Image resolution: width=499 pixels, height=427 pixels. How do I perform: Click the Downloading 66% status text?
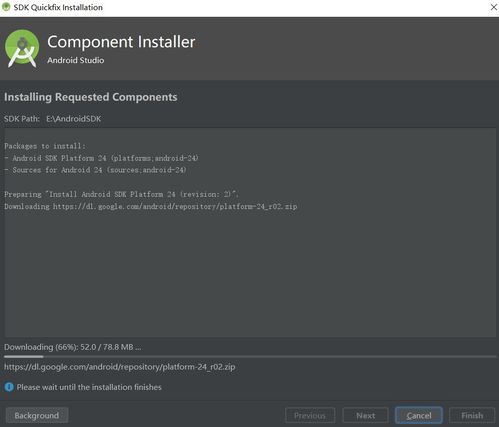tap(72, 347)
